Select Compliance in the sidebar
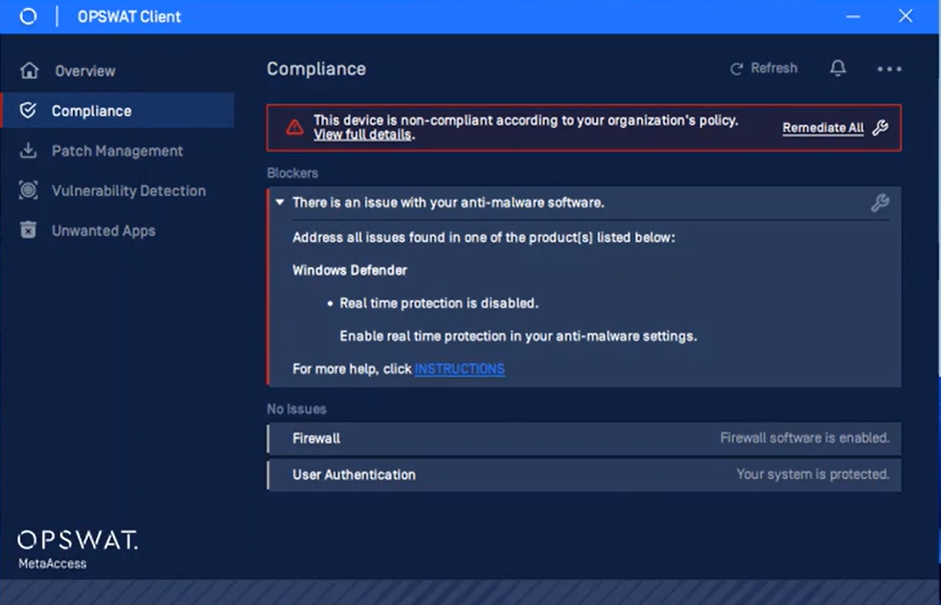 coord(118,110)
